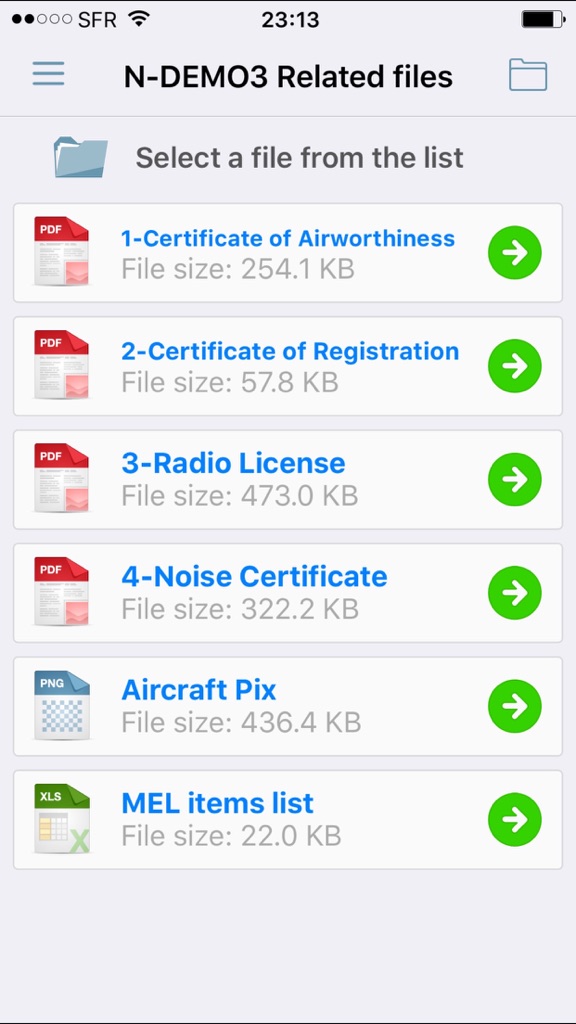This screenshot has width=576, height=1024.
Task: Select Aircraft Pix file name
Action: point(199,690)
